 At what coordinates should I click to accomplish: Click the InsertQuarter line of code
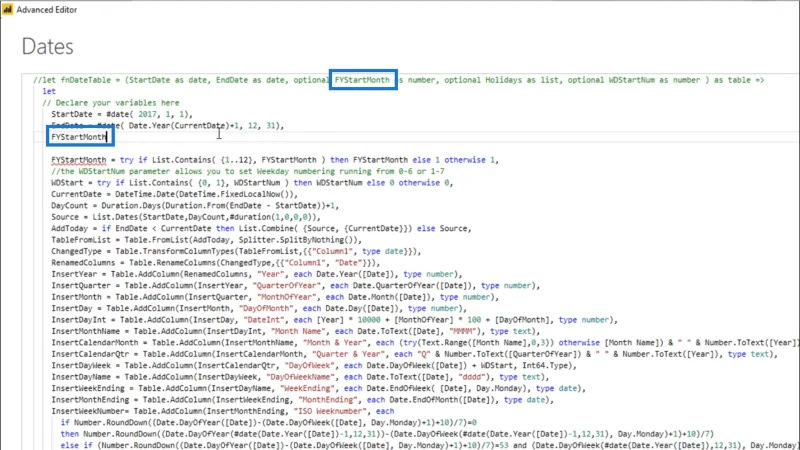tap(295, 285)
